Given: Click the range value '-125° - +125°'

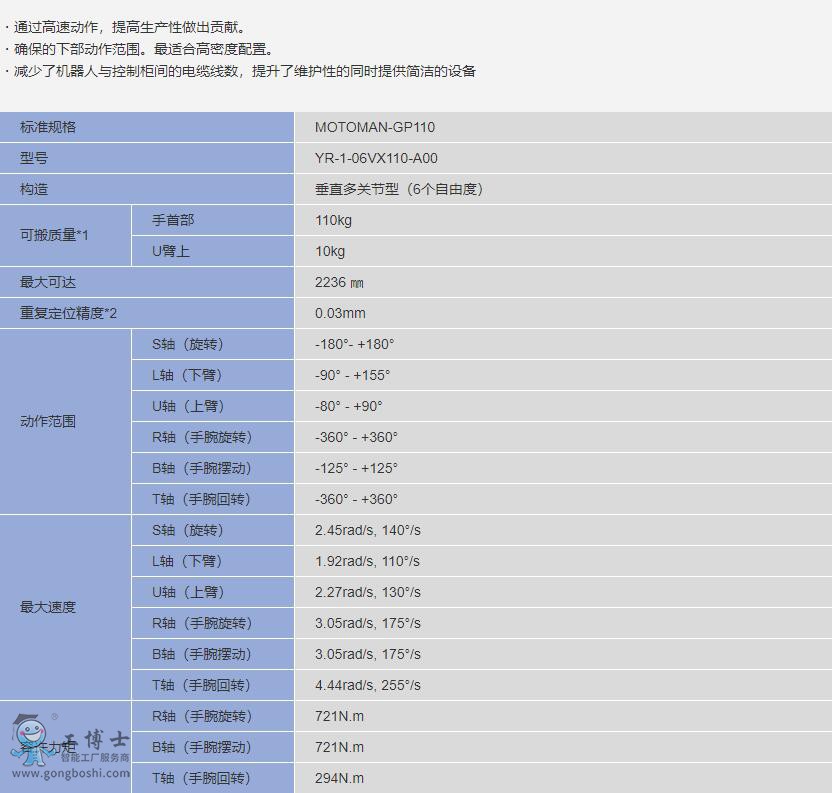Looking at the screenshot, I should click(356, 468).
